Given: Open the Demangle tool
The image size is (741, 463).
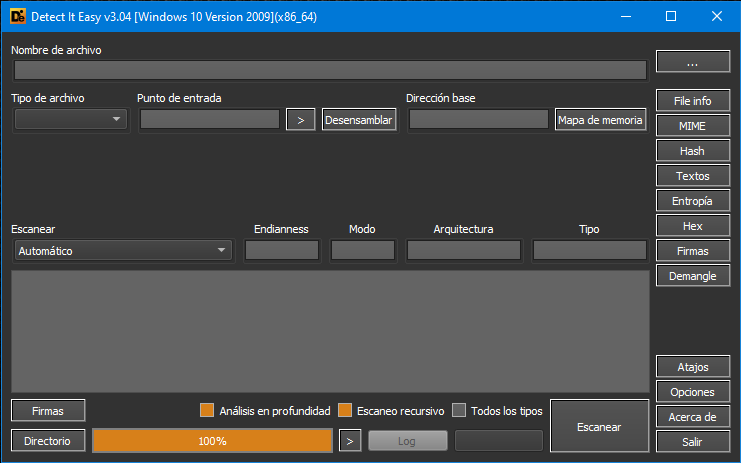Looking at the screenshot, I should [x=693, y=276].
